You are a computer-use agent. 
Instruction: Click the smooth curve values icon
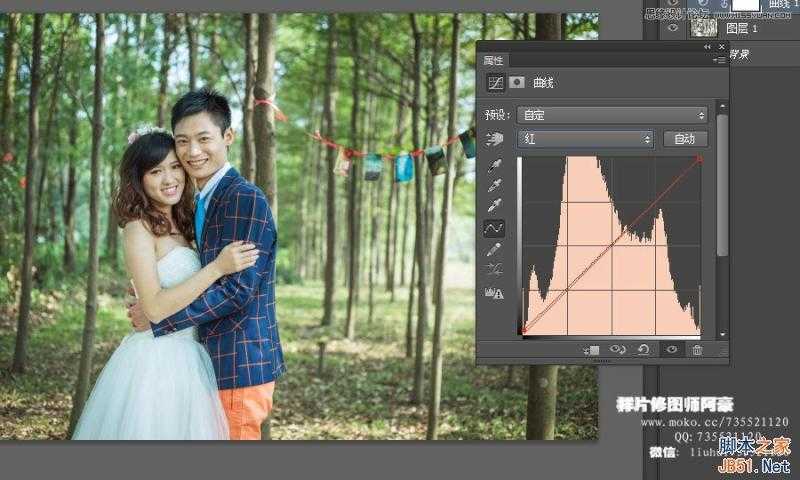[494, 269]
